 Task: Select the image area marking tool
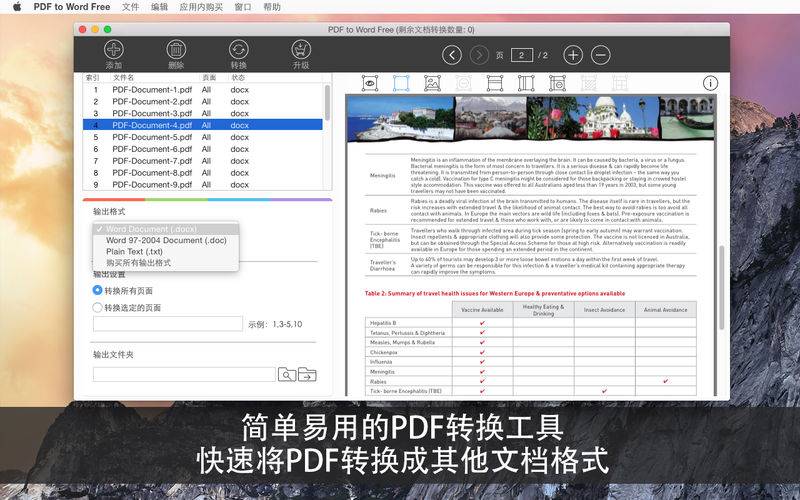(432, 83)
